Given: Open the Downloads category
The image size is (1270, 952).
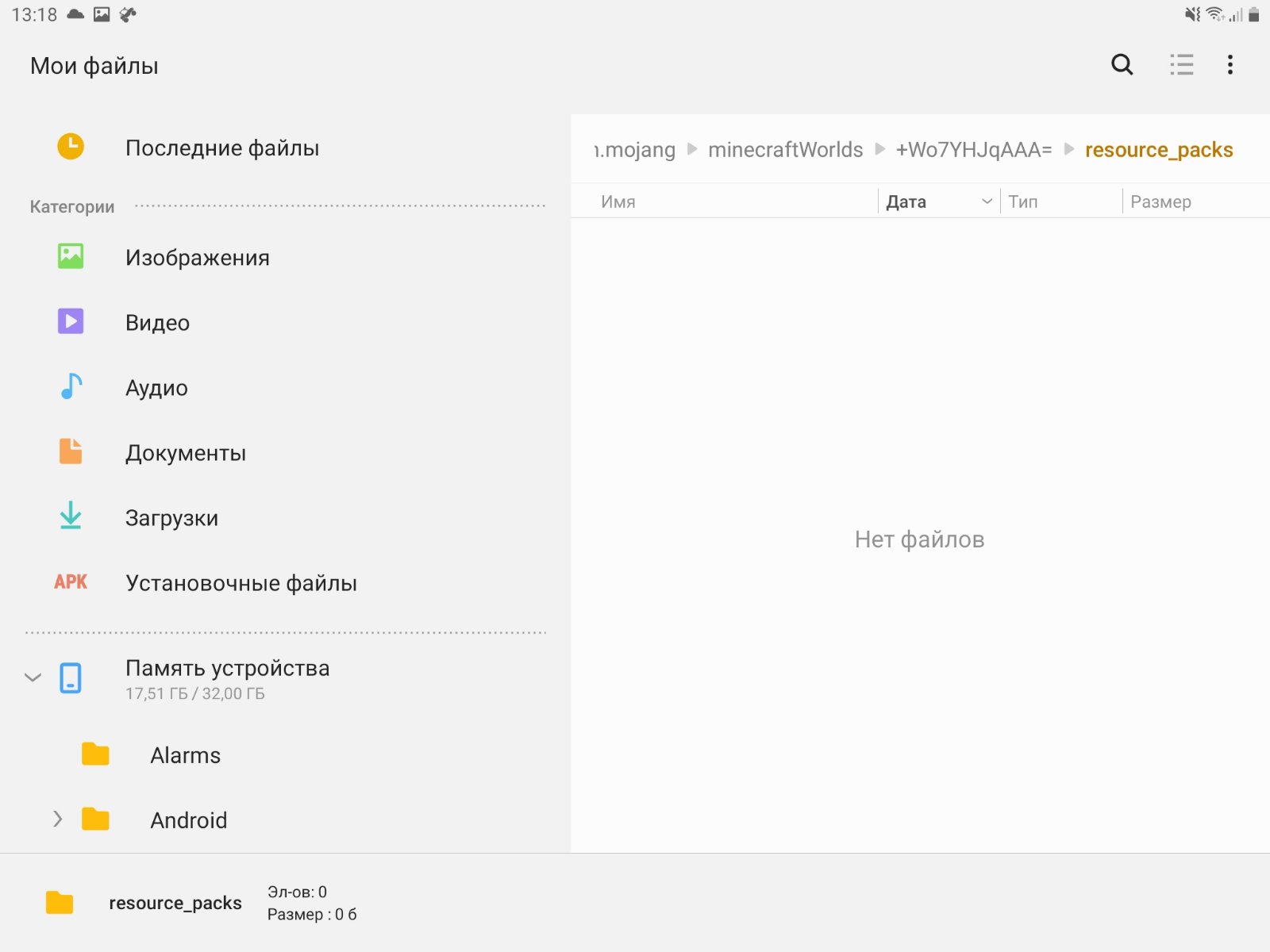Looking at the screenshot, I should [x=171, y=518].
